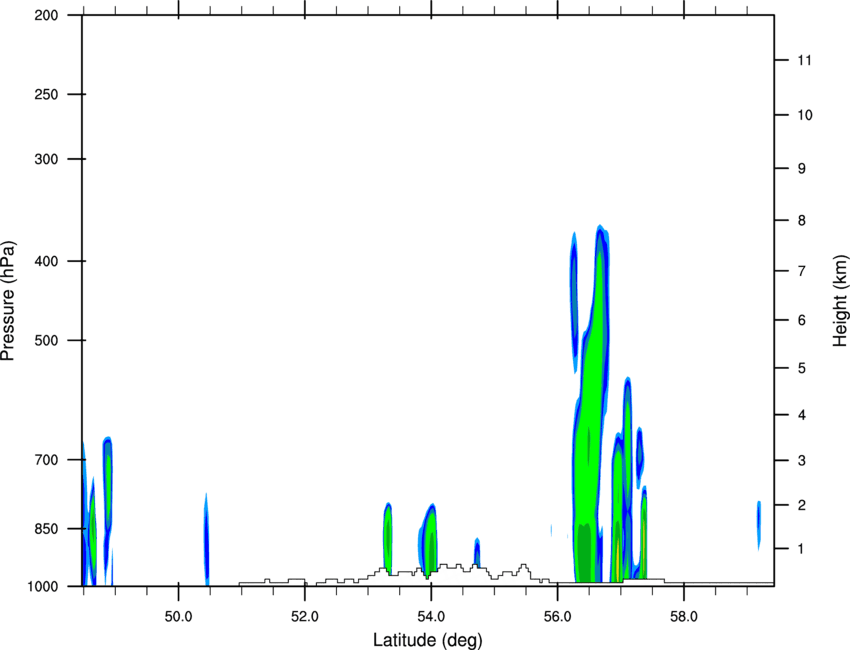The width and height of the screenshot is (850, 650).
Task: Click the 5 km height label
Action: pyautogui.click(x=802, y=368)
